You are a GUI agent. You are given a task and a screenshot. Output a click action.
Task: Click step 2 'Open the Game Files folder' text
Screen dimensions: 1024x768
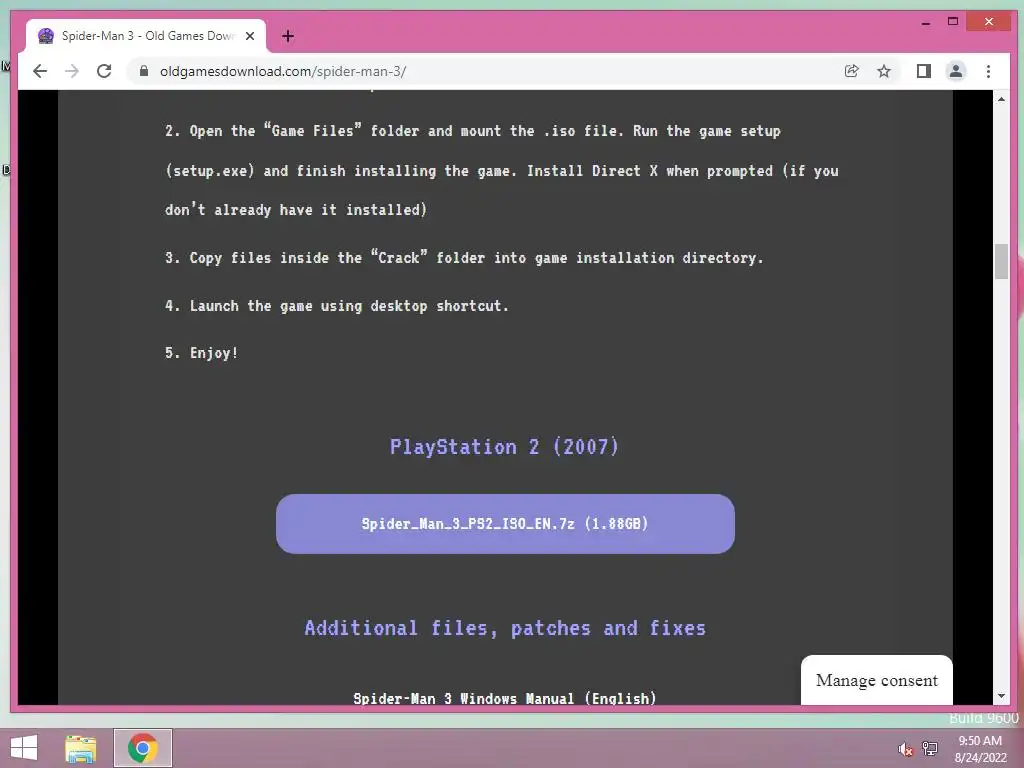pyautogui.click(x=502, y=170)
